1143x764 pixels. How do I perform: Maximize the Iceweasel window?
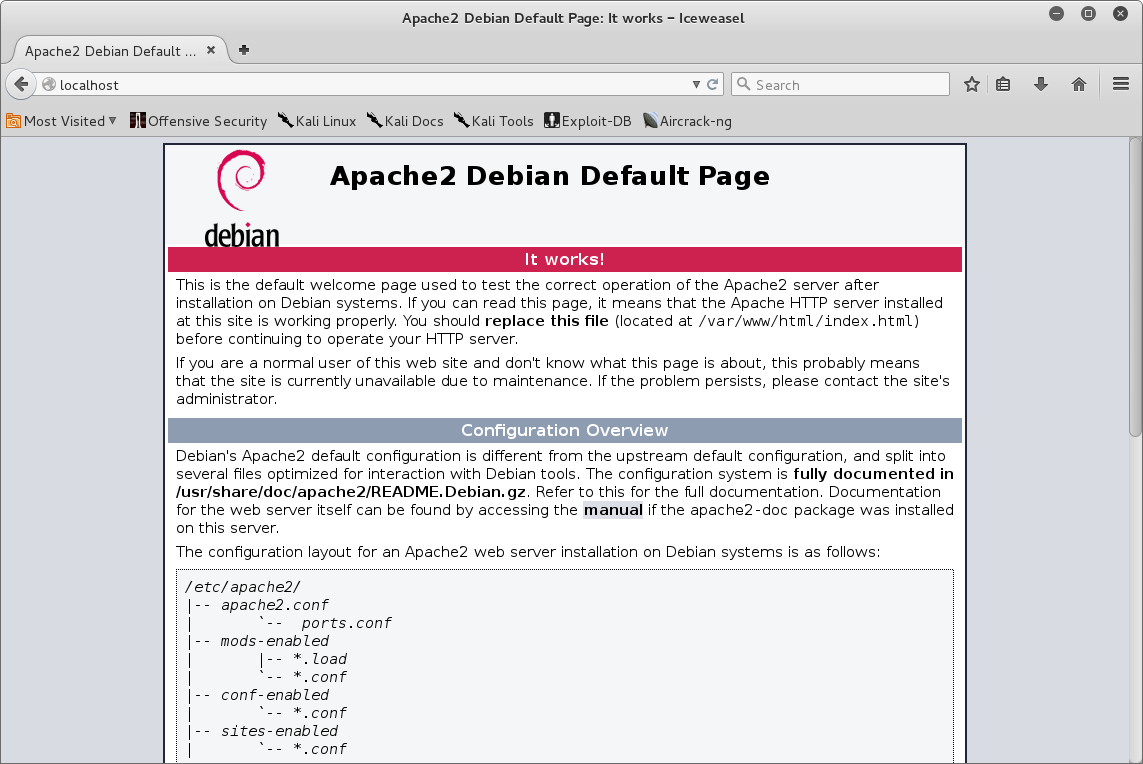pyautogui.click(x=1088, y=14)
